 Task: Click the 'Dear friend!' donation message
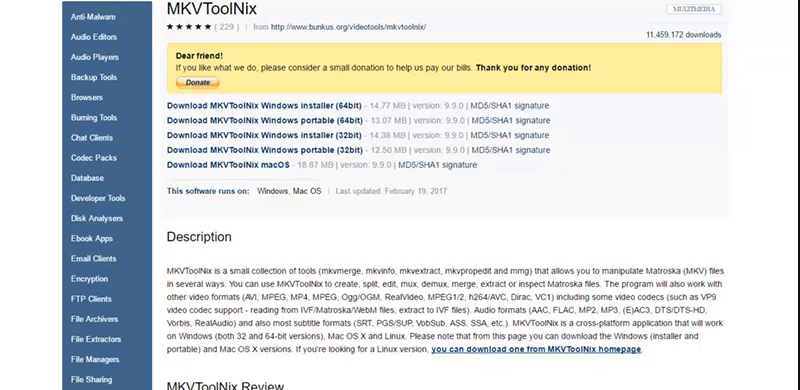[199, 56]
